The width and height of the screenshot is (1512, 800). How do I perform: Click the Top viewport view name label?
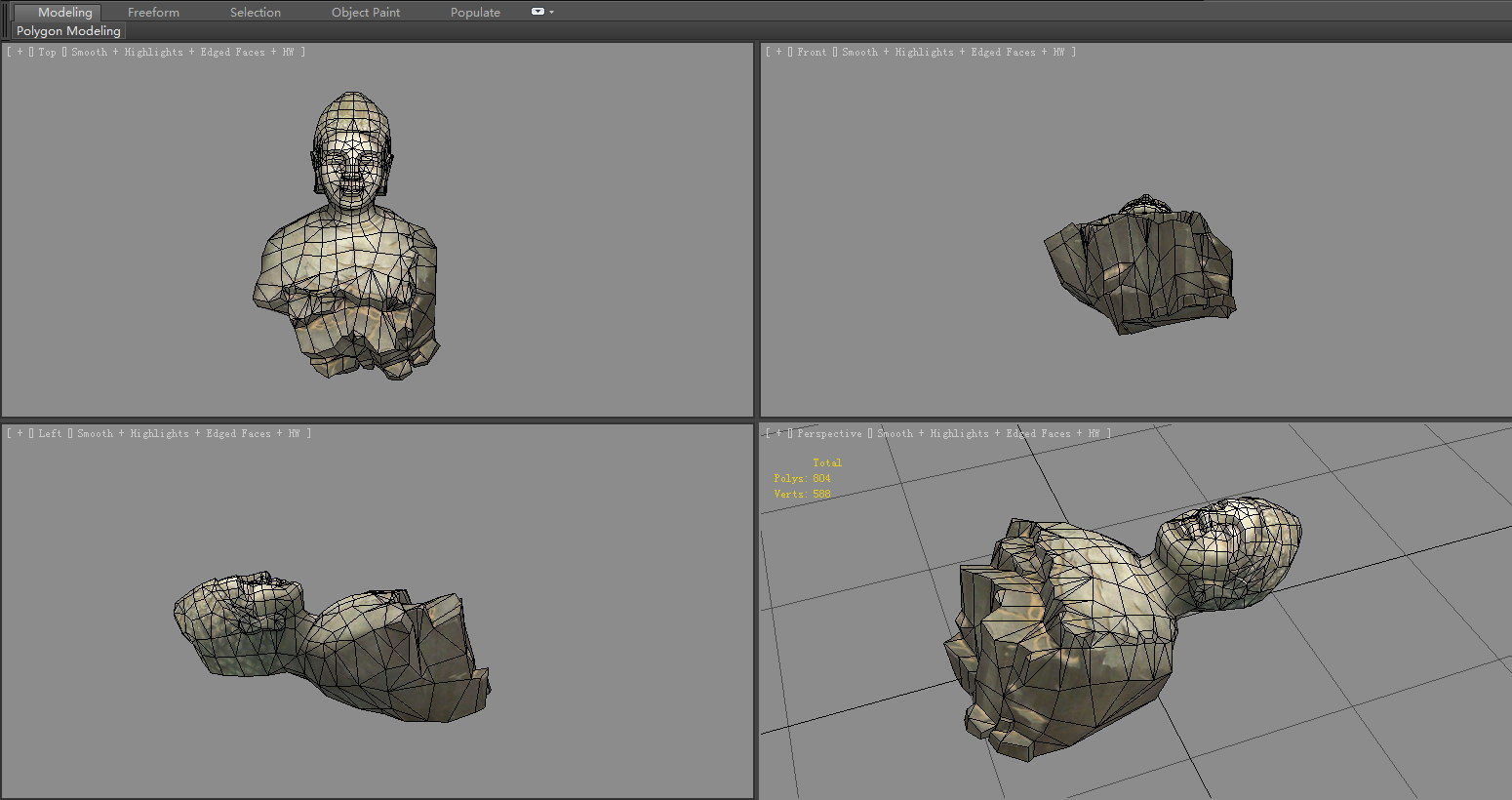(x=47, y=52)
